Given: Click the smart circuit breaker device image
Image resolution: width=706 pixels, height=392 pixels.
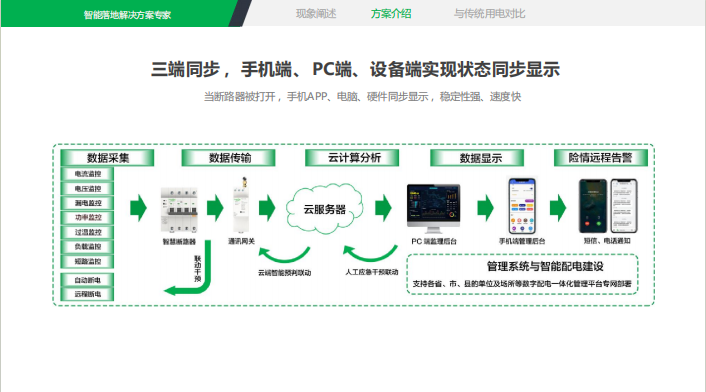Looking at the screenshot, I should pos(179,210).
